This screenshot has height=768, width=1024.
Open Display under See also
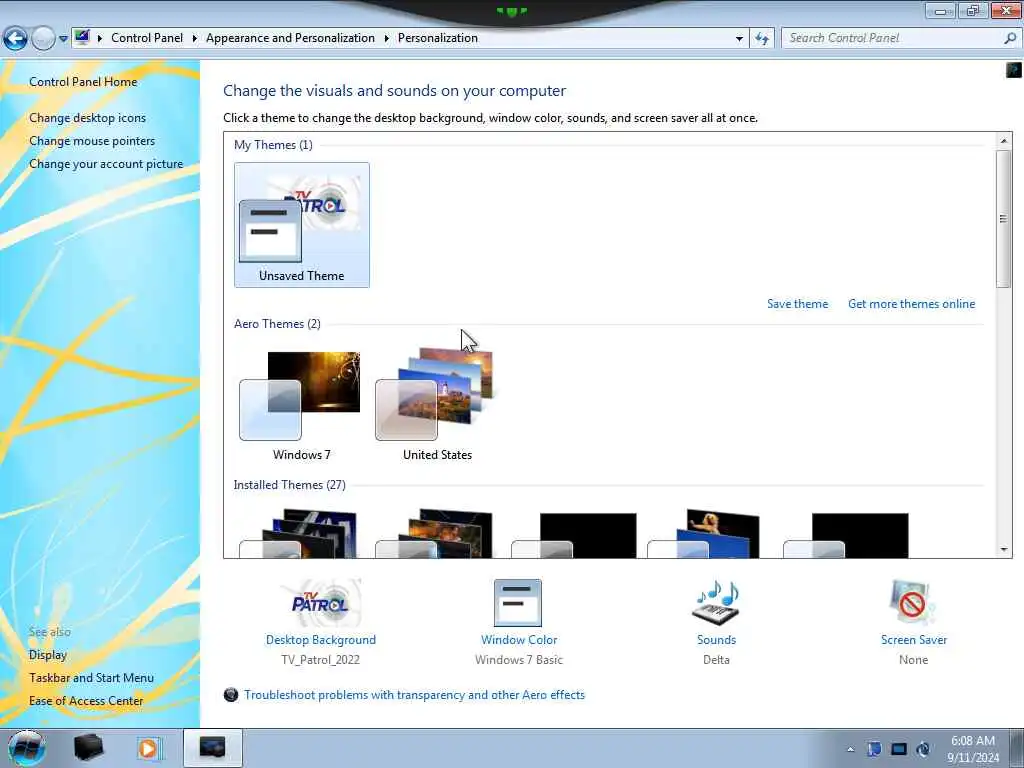pos(48,654)
